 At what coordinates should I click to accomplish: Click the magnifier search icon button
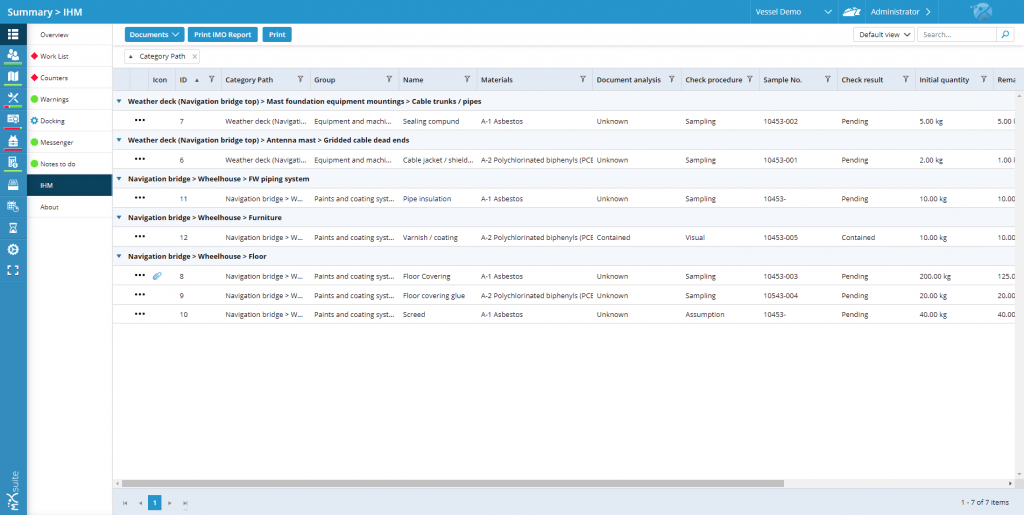click(x=1005, y=34)
